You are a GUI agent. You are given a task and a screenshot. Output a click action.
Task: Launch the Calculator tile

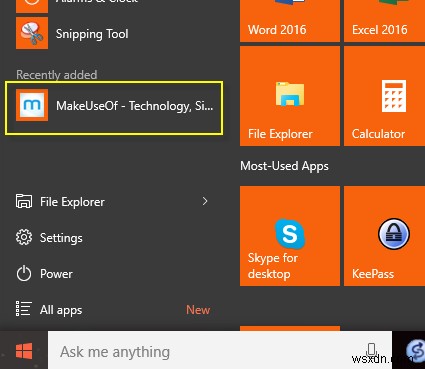click(x=384, y=96)
